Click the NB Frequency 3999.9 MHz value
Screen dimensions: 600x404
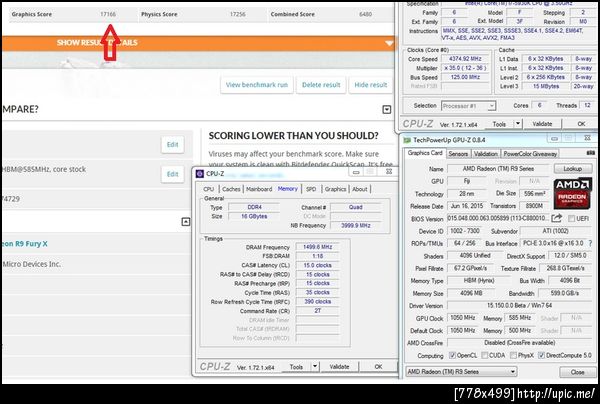pos(355,225)
